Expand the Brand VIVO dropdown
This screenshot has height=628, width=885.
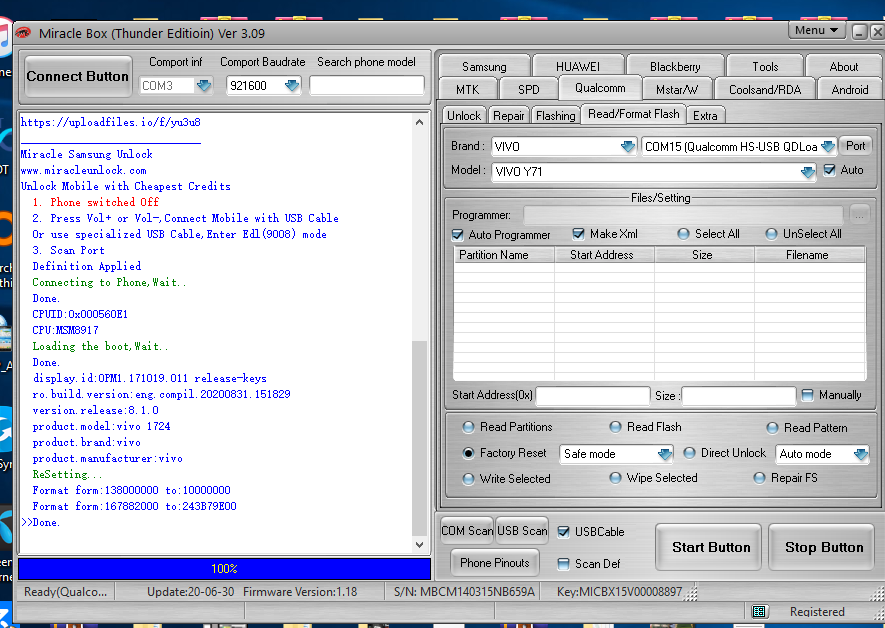[628, 147]
